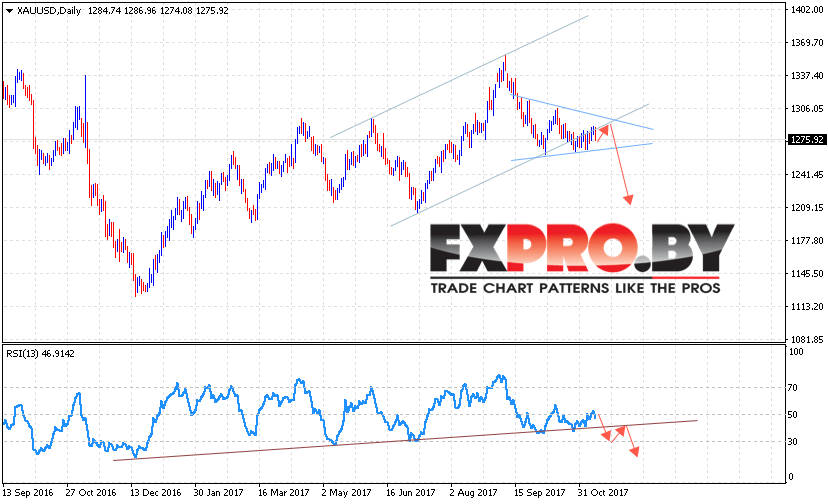The height and width of the screenshot is (504, 828).
Task: Click the XAUUSD,Daily chart title
Action: click(x=49, y=11)
